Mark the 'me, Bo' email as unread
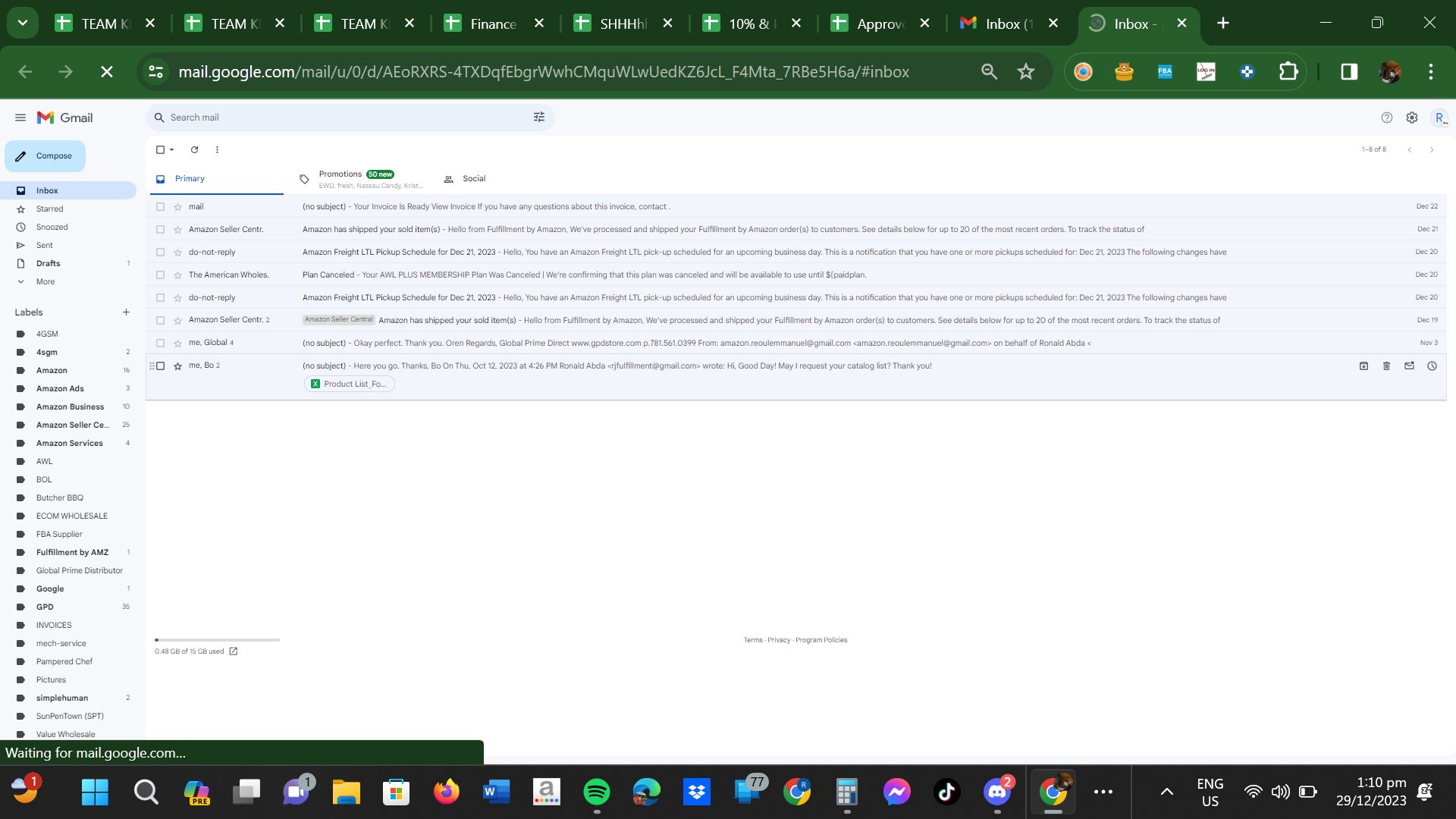 coord(1409,366)
